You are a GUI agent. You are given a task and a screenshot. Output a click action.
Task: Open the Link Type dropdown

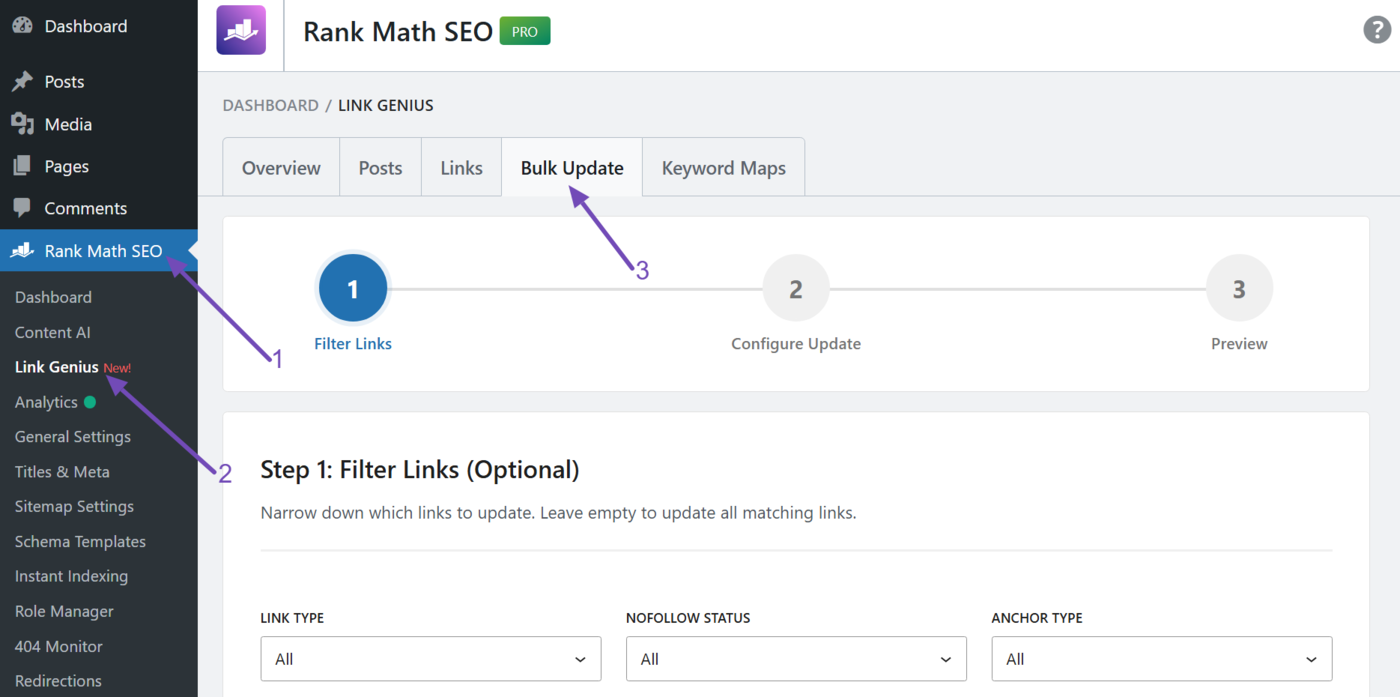[x=431, y=659]
